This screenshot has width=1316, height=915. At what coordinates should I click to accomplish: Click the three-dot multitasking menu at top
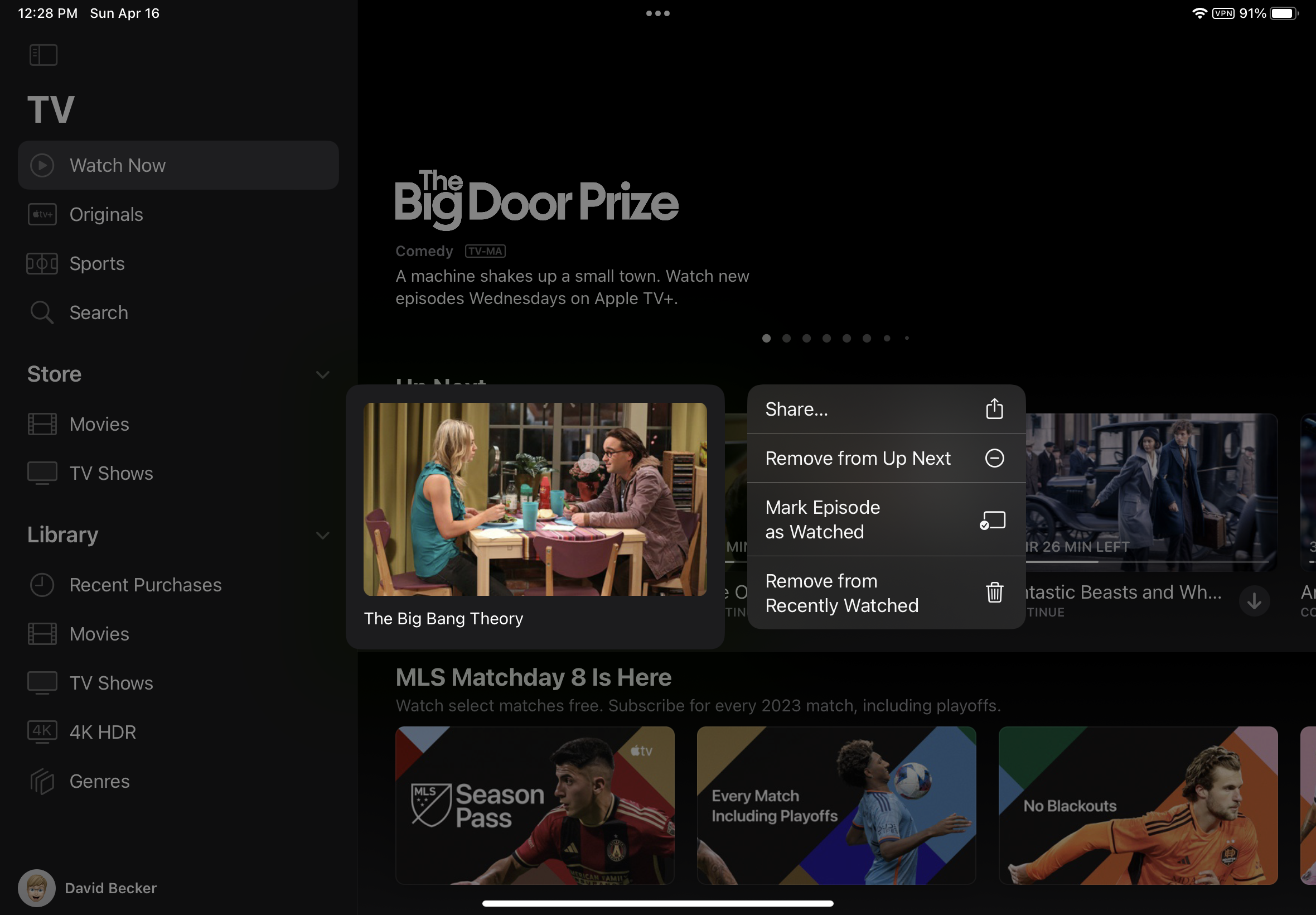[657, 13]
